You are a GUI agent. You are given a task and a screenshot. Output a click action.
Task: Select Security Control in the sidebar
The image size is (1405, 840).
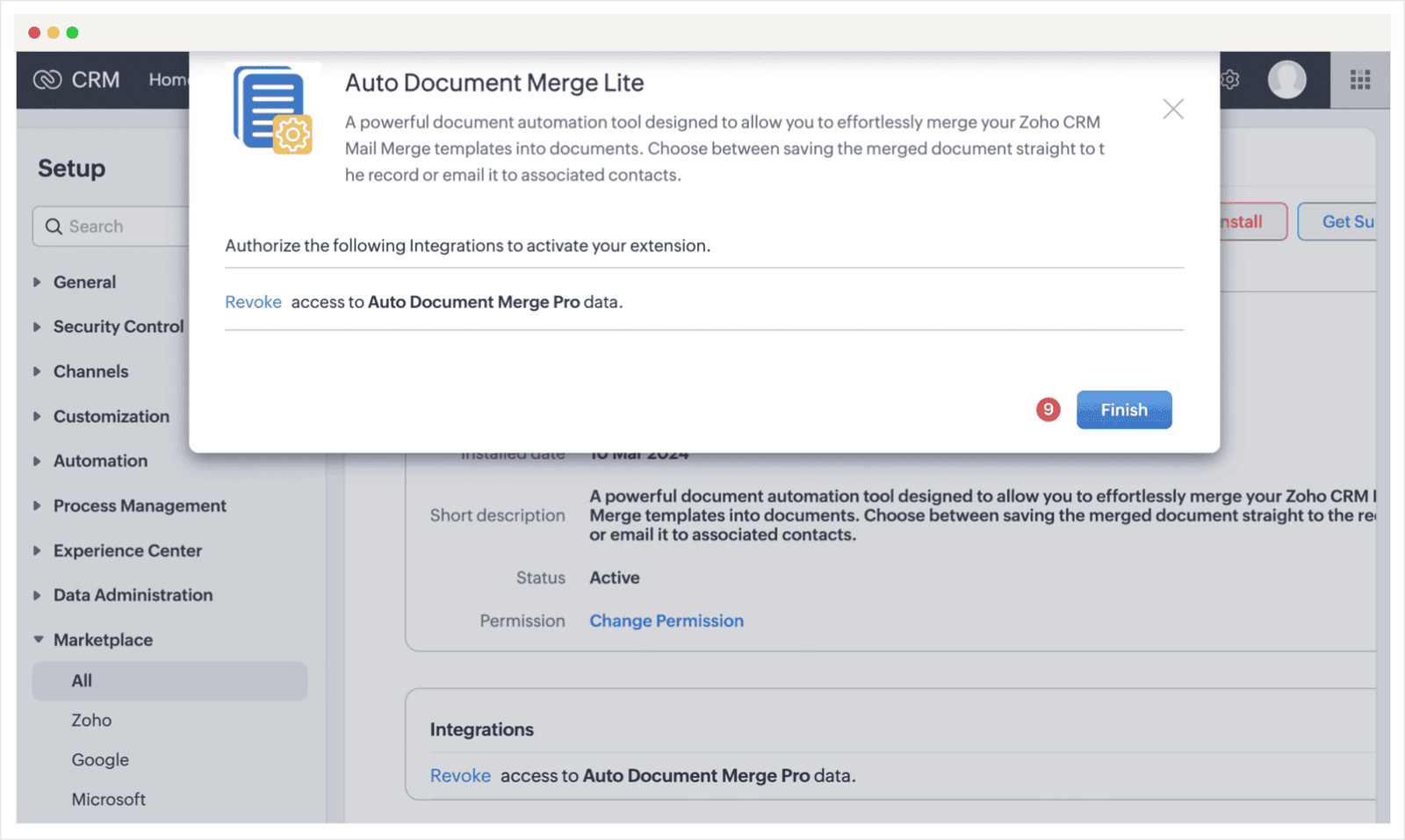(x=119, y=327)
